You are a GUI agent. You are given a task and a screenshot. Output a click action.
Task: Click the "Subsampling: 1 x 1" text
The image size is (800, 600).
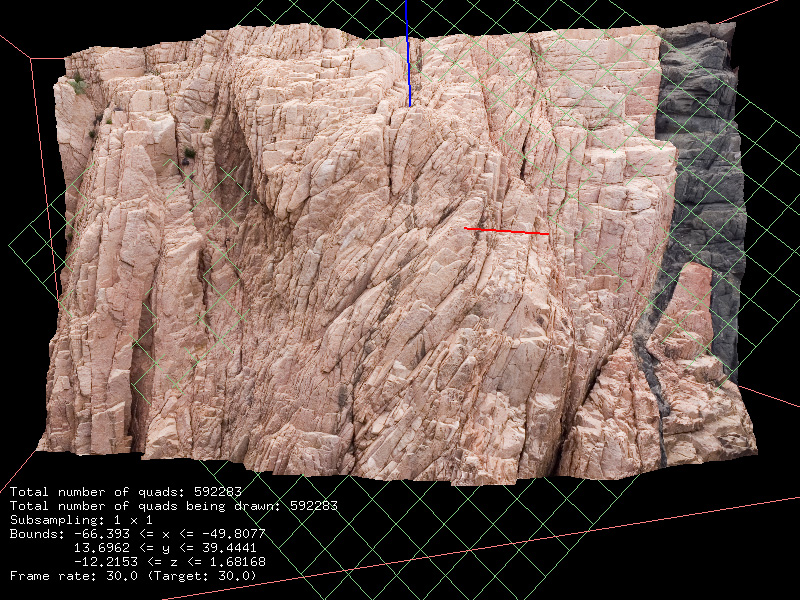tap(81, 520)
